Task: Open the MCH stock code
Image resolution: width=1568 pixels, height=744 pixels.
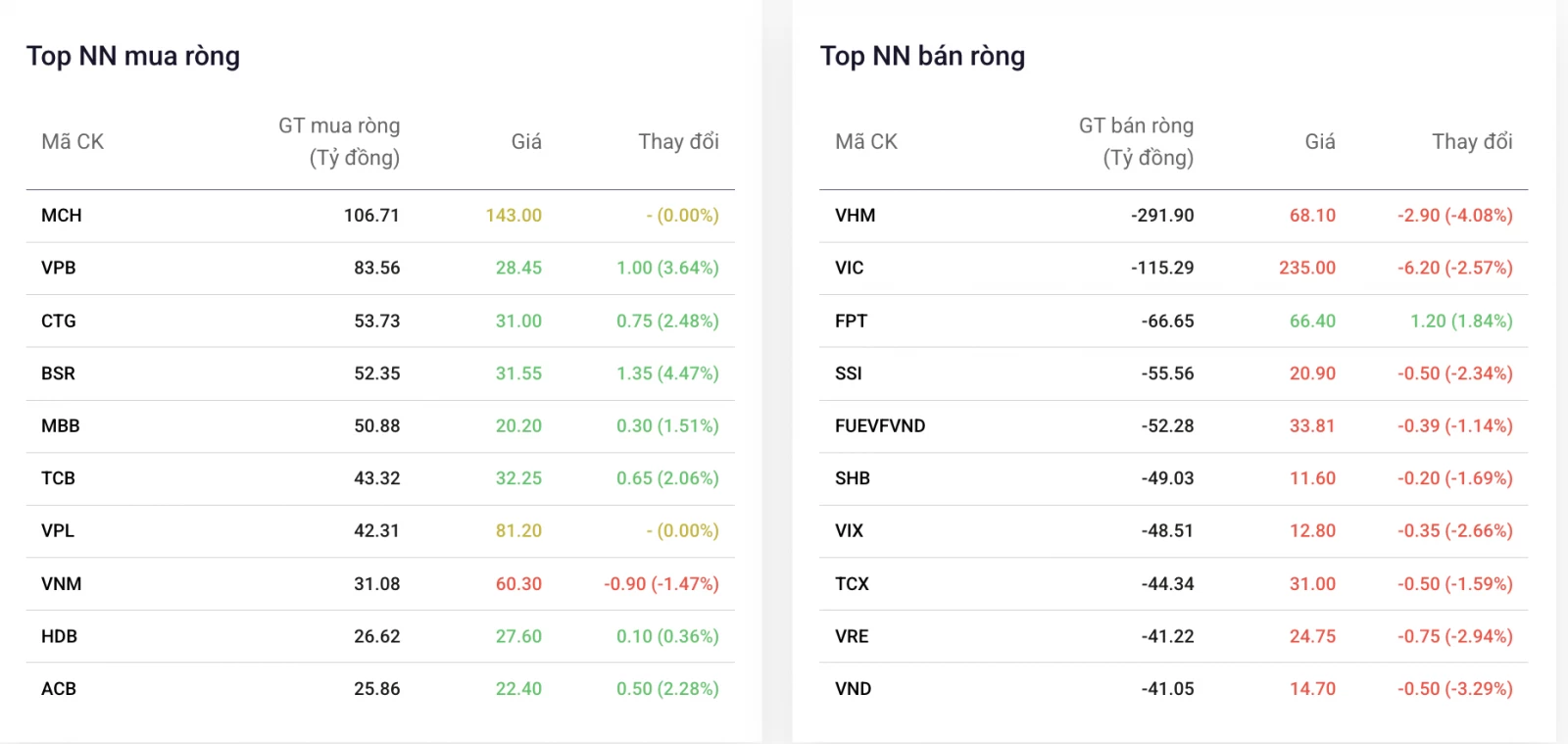Action: 62,216
